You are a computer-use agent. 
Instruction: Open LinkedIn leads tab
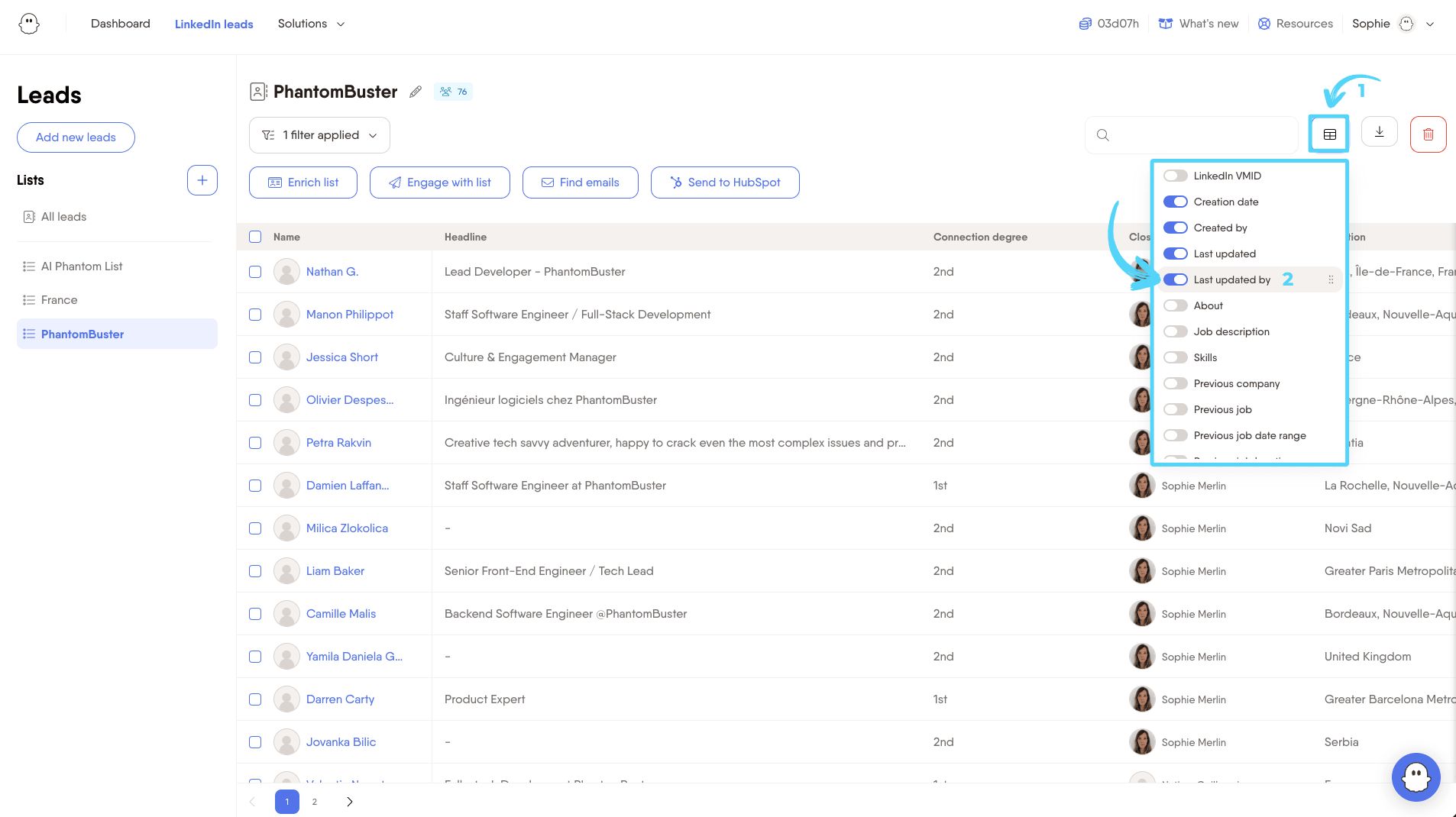[x=214, y=24]
